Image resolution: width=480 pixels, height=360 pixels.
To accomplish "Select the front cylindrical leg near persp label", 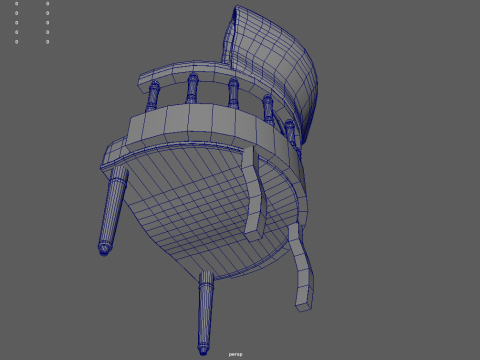I will (205, 313).
